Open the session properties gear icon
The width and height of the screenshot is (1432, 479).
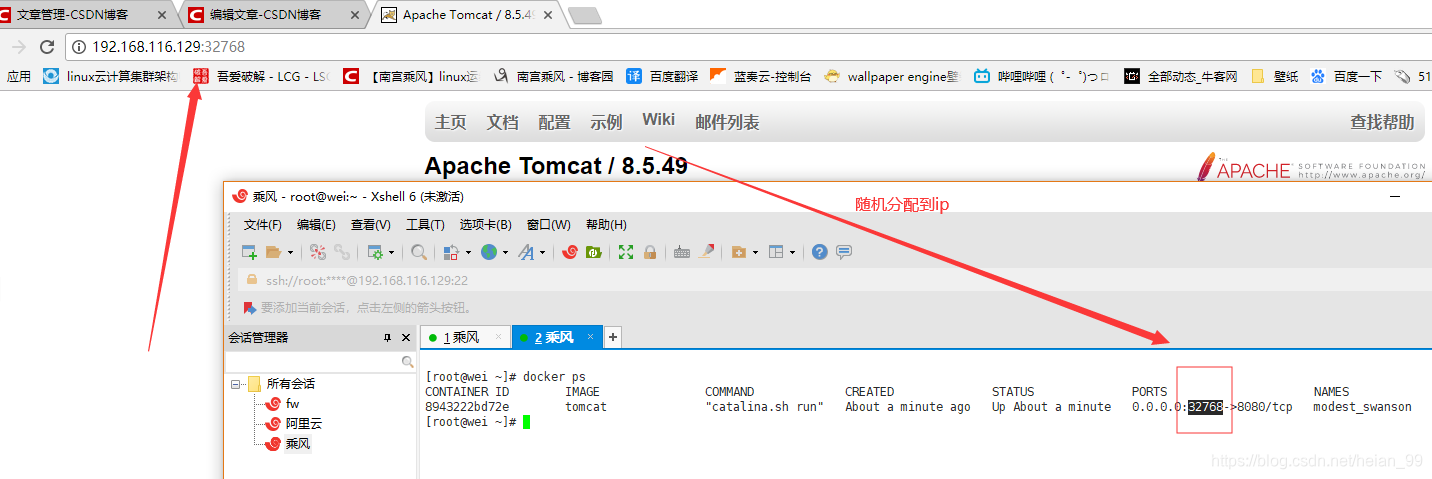[375, 252]
